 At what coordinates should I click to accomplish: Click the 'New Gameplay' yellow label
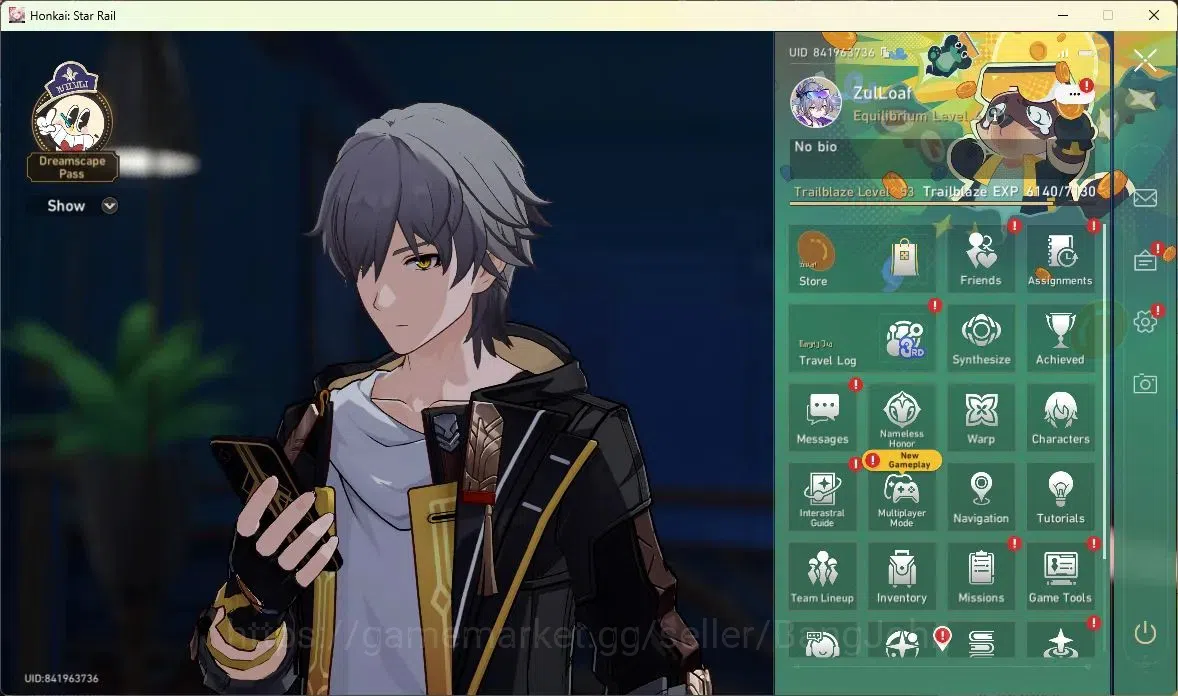coord(904,460)
